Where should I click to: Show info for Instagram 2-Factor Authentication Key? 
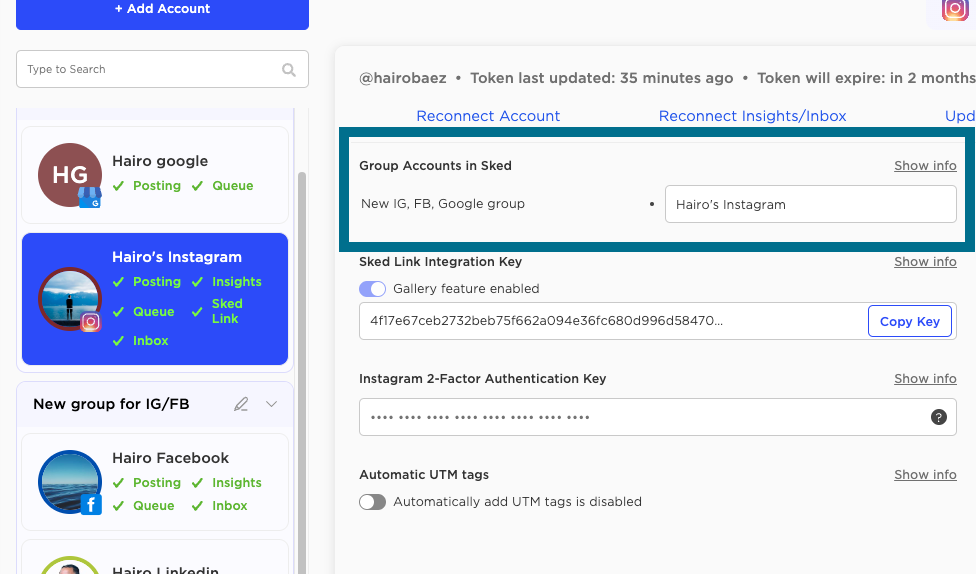tap(925, 379)
